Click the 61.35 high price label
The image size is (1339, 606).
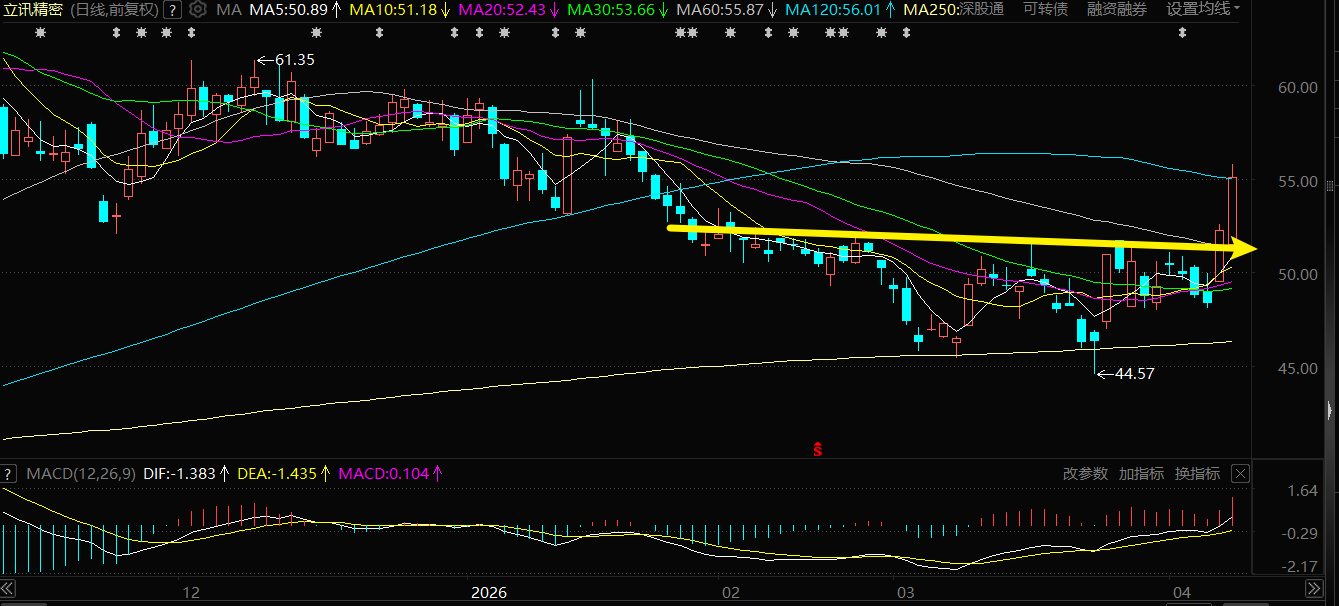294,60
